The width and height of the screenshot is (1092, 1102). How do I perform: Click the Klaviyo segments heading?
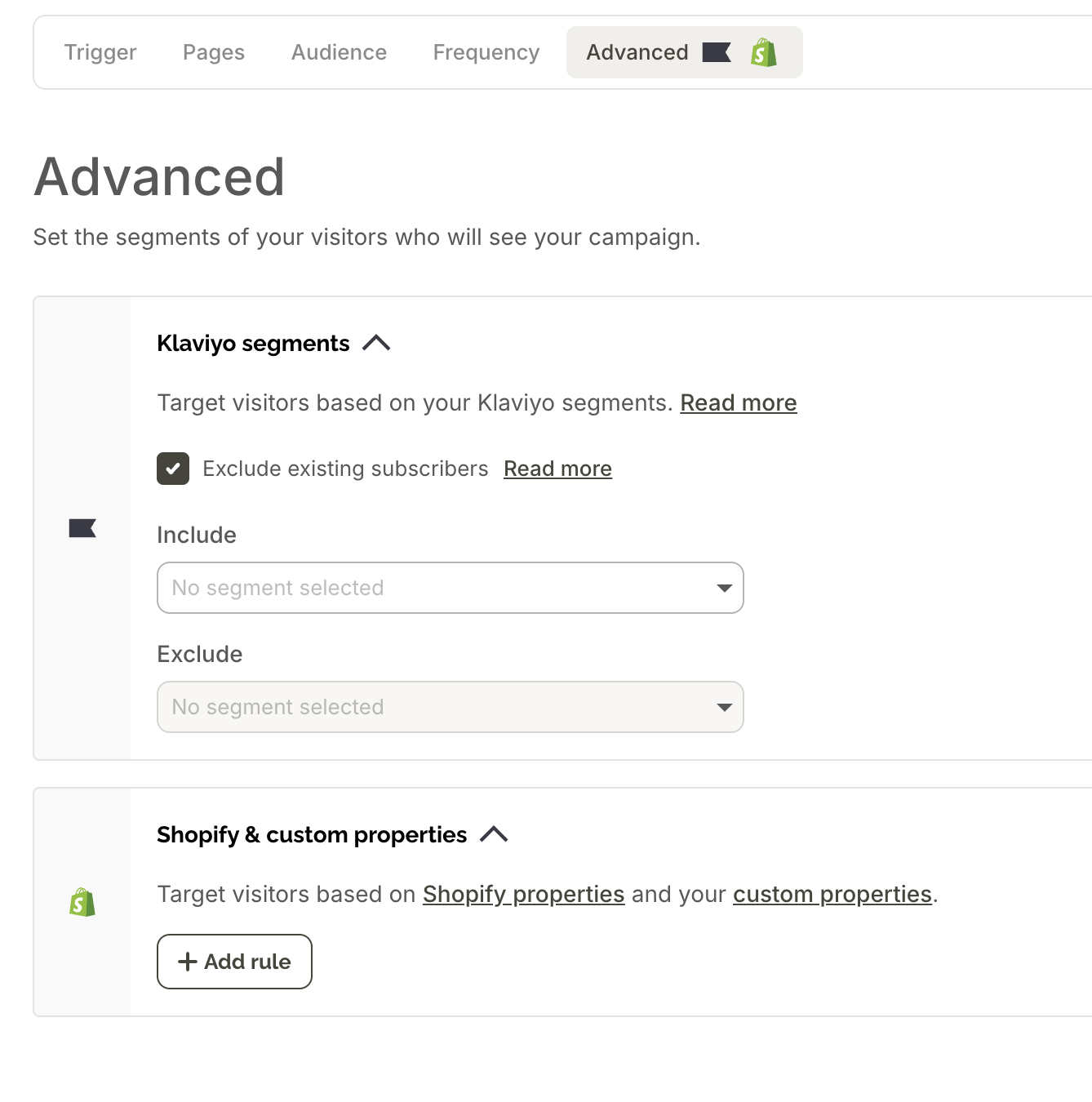[253, 344]
